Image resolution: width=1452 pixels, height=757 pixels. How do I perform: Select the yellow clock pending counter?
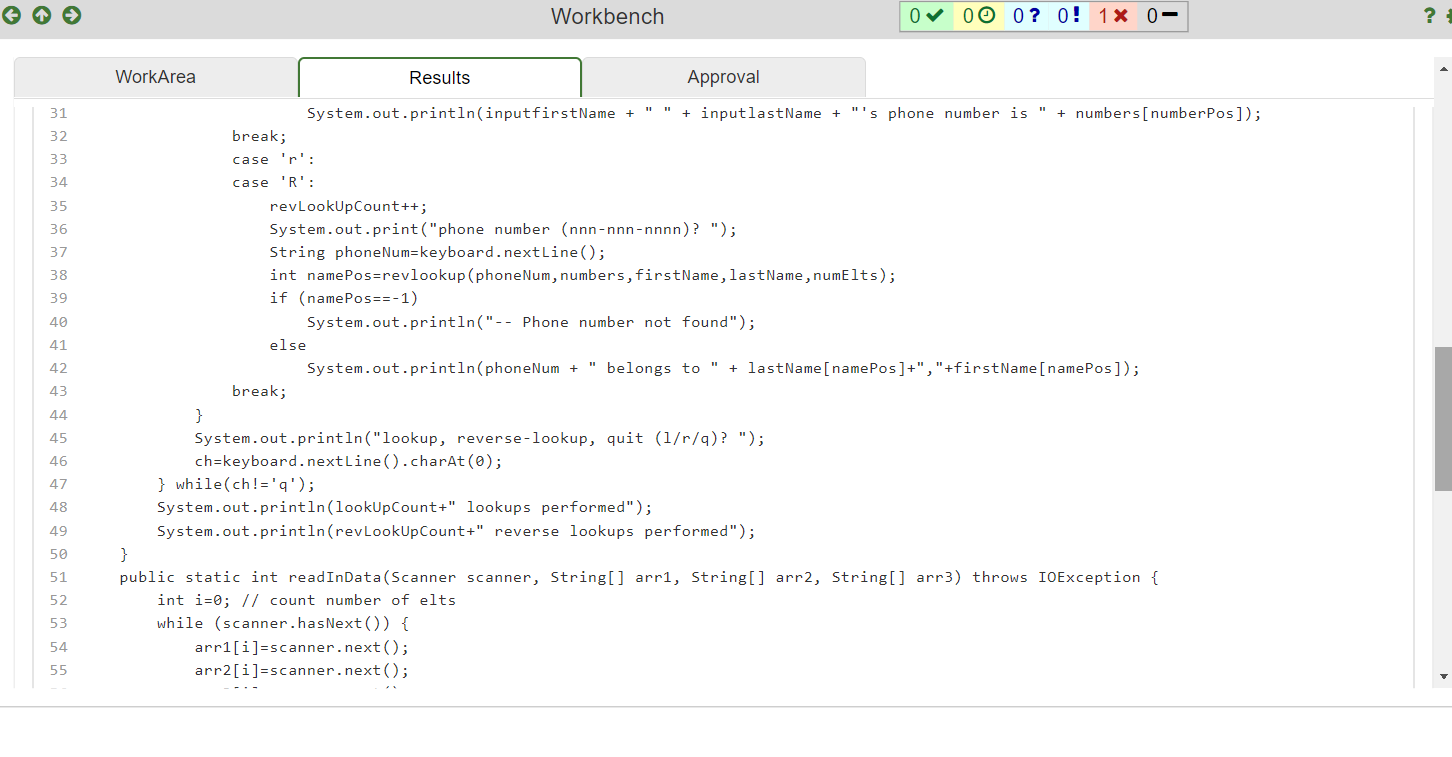point(977,15)
